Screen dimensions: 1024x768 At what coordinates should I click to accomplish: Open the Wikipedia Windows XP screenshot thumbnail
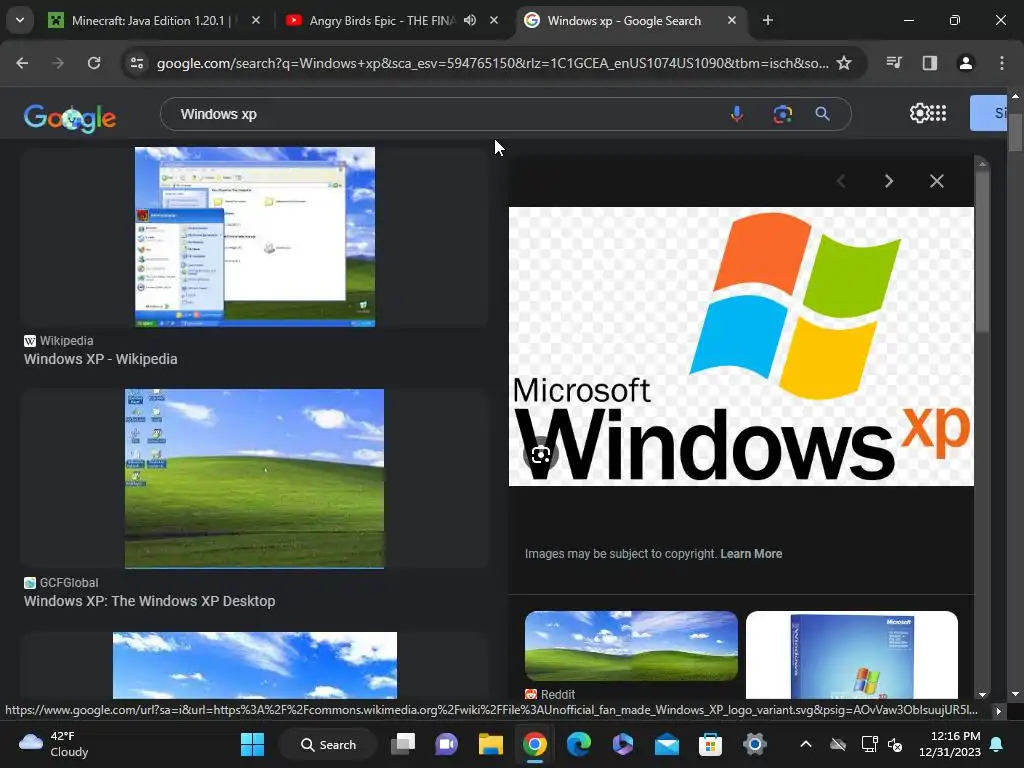(255, 236)
